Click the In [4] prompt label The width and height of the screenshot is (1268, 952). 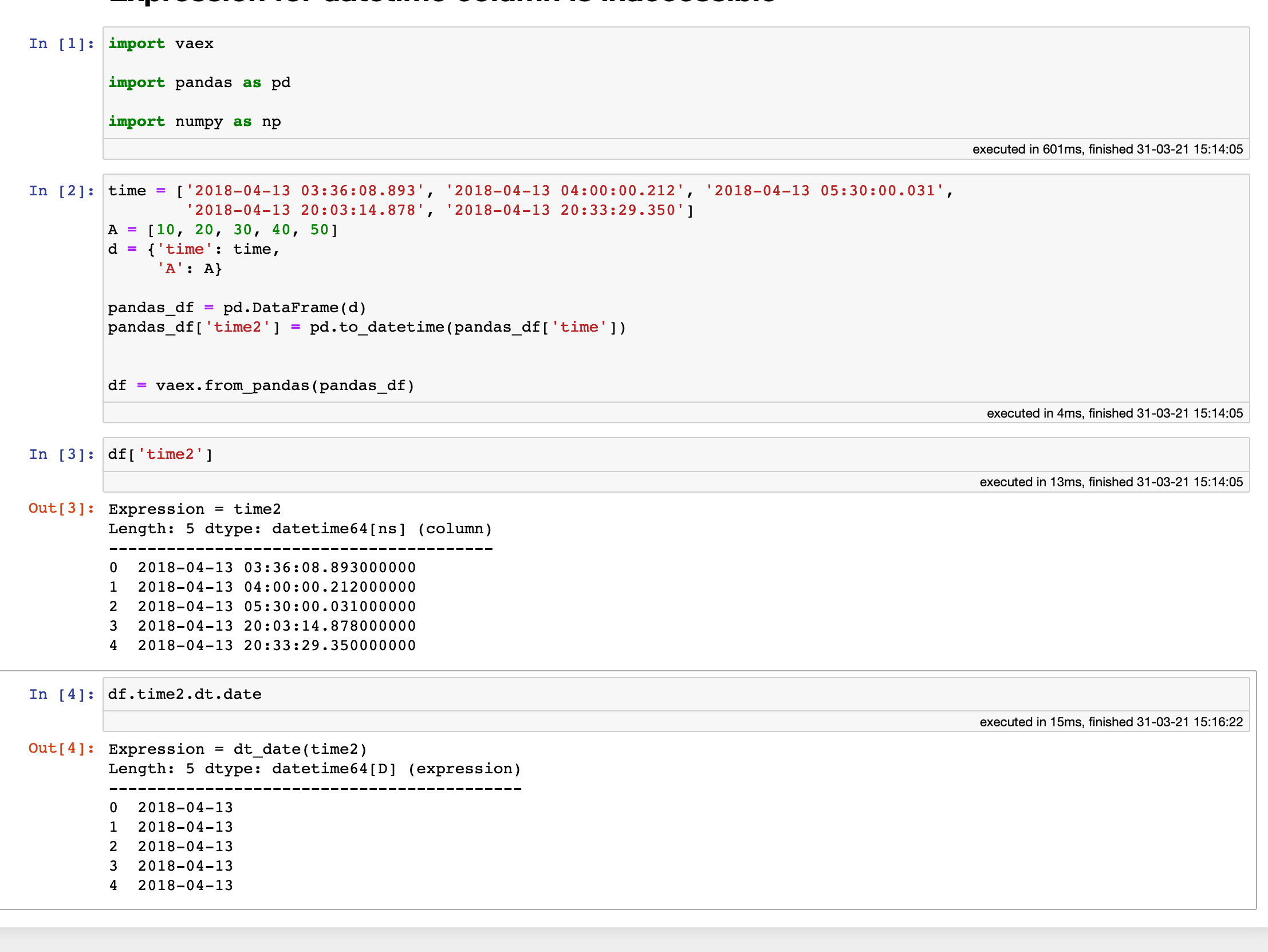coord(61,693)
